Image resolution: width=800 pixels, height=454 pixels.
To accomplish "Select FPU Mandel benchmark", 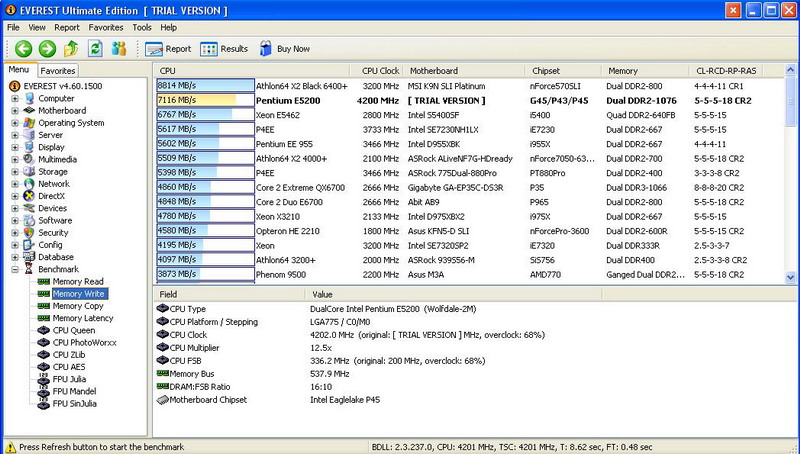I will [x=74, y=392].
